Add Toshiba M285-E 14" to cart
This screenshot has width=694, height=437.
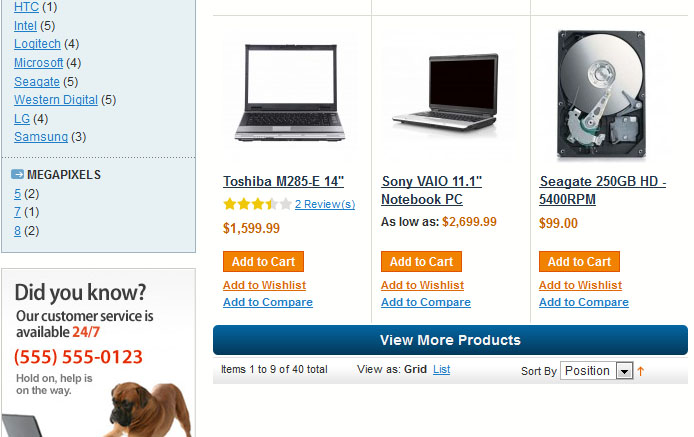pos(263,262)
